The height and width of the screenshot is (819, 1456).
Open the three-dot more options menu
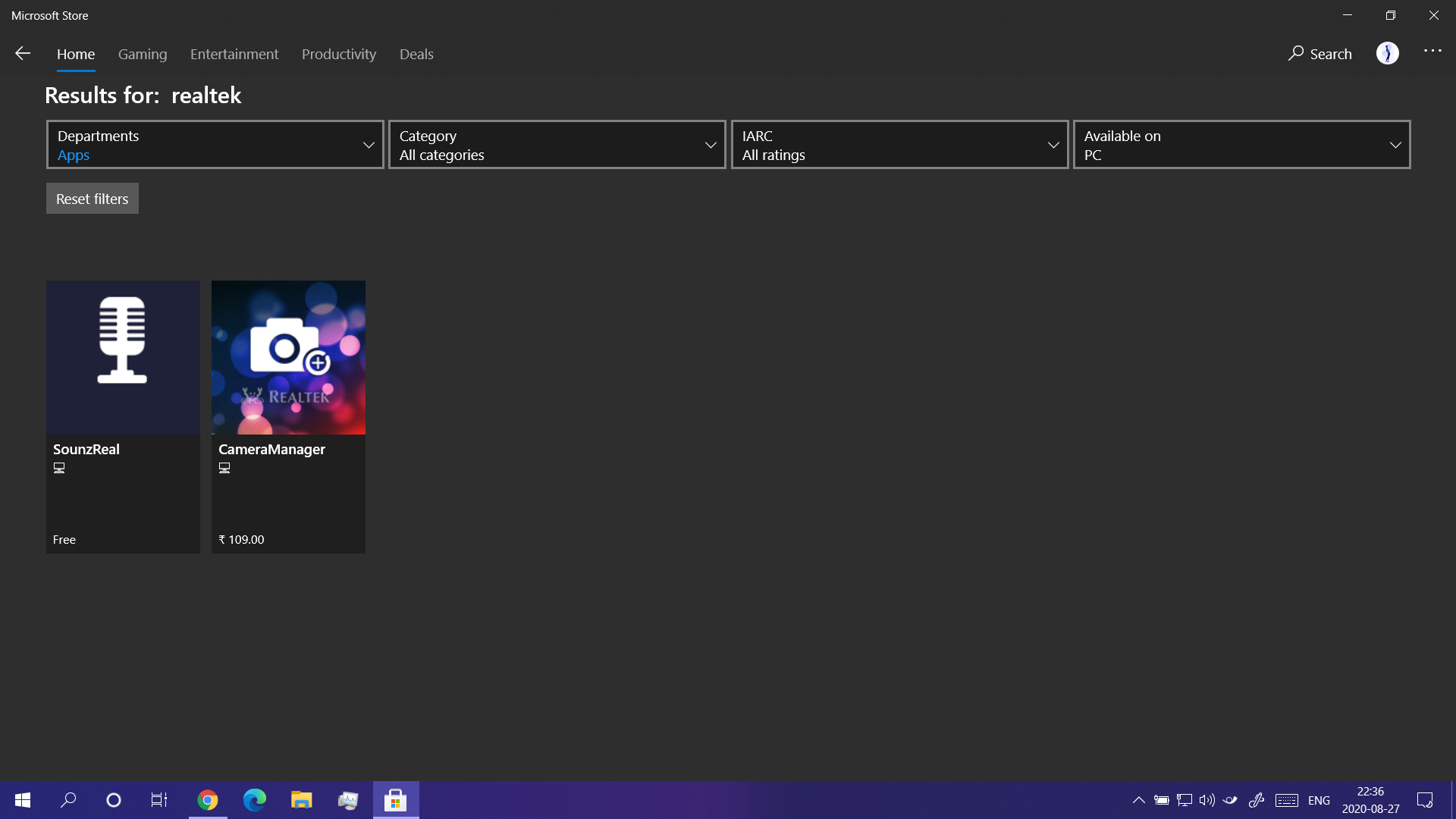coord(1432,51)
